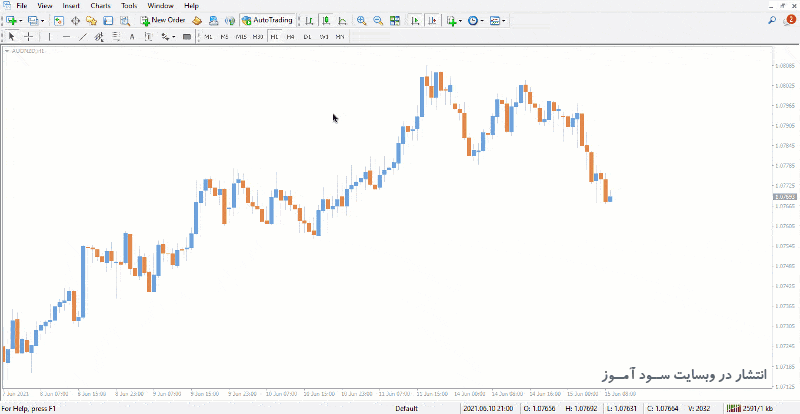Switch to bar chart display

point(309,20)
